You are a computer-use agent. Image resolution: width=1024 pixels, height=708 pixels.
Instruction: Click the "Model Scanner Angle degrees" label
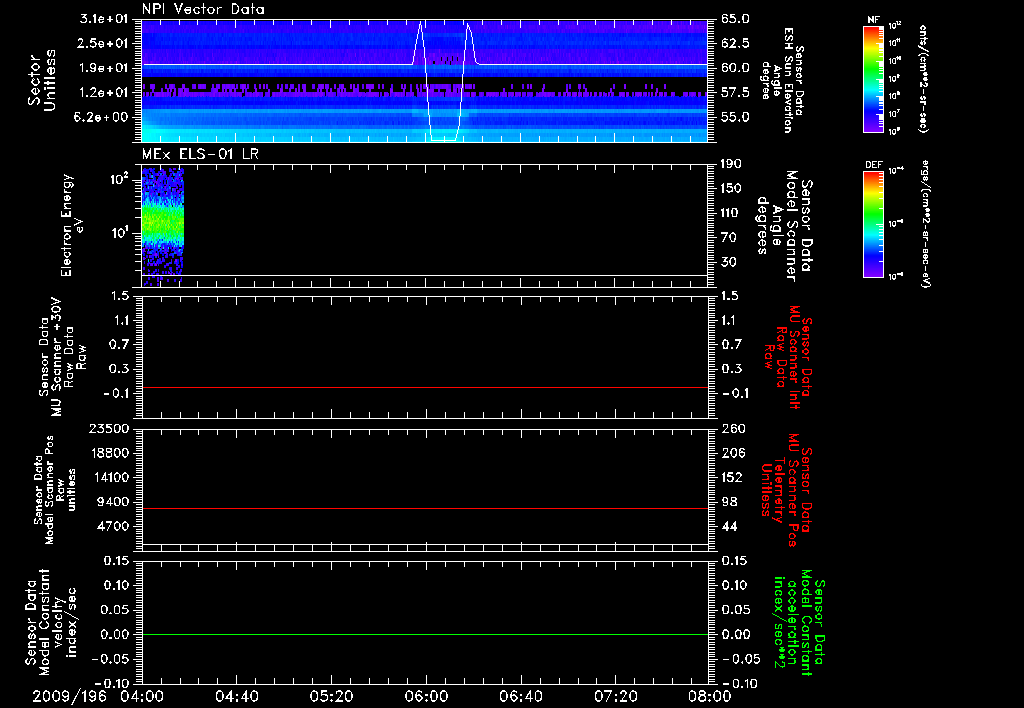click(x=784, y=225)
